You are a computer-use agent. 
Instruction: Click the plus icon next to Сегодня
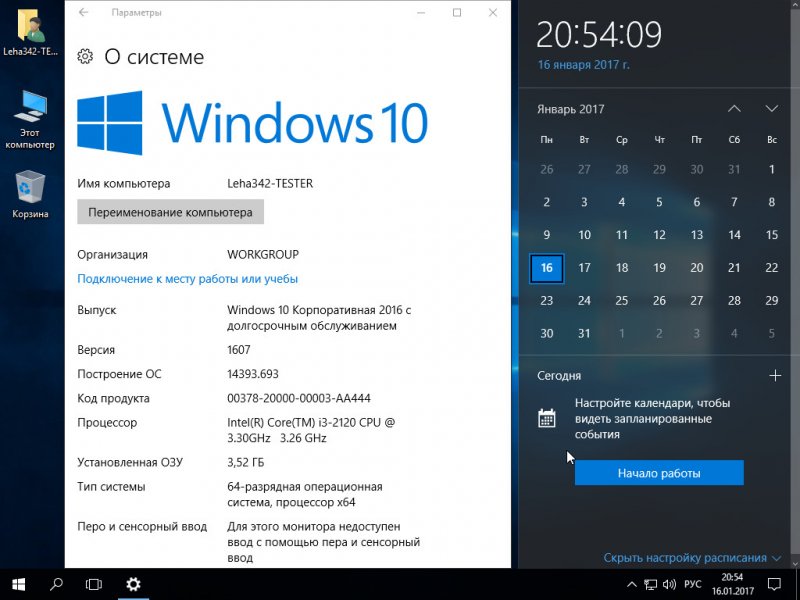coord(774,375)
